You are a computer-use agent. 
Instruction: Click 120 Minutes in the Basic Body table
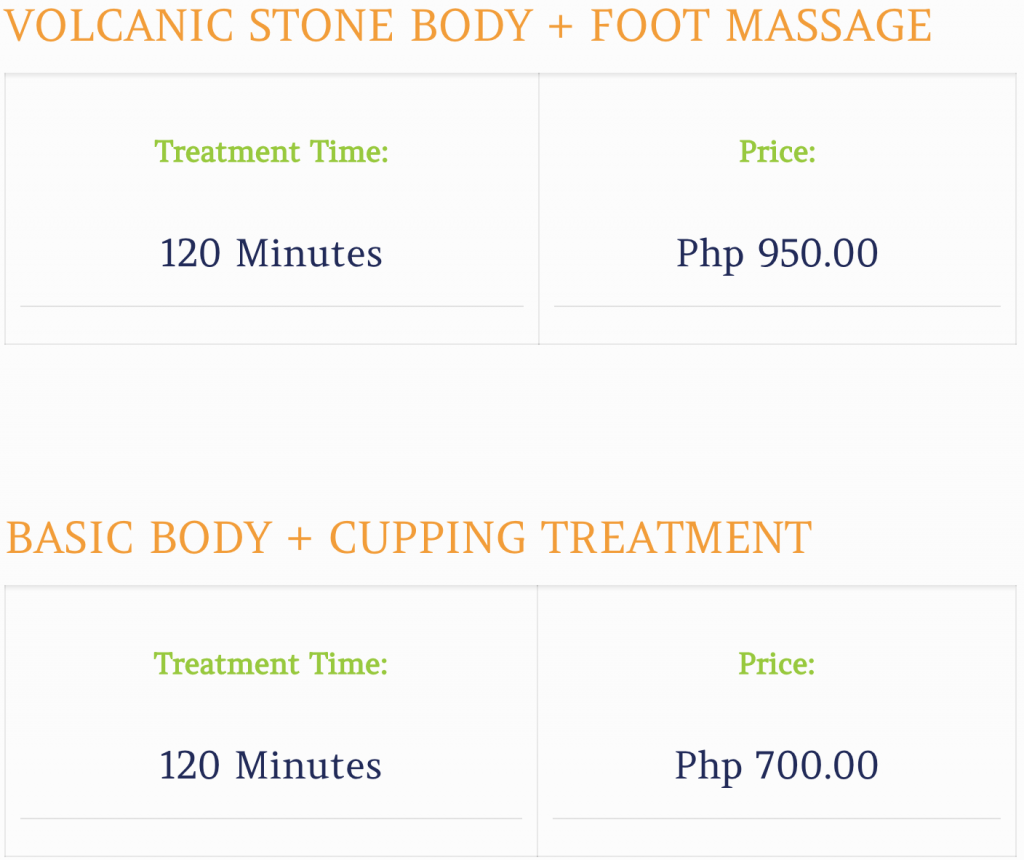click(x=270, y=766)
